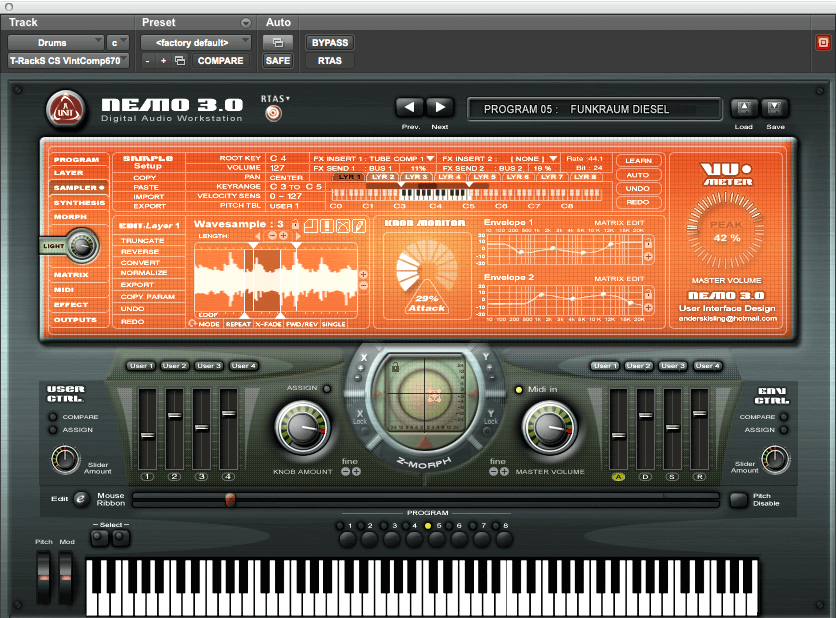Image resolution: width=836 pixels, height=618 pixels.
Task: Click the round RTAS indicator icon
Action: pyautogui.click(x=274, y=113)
